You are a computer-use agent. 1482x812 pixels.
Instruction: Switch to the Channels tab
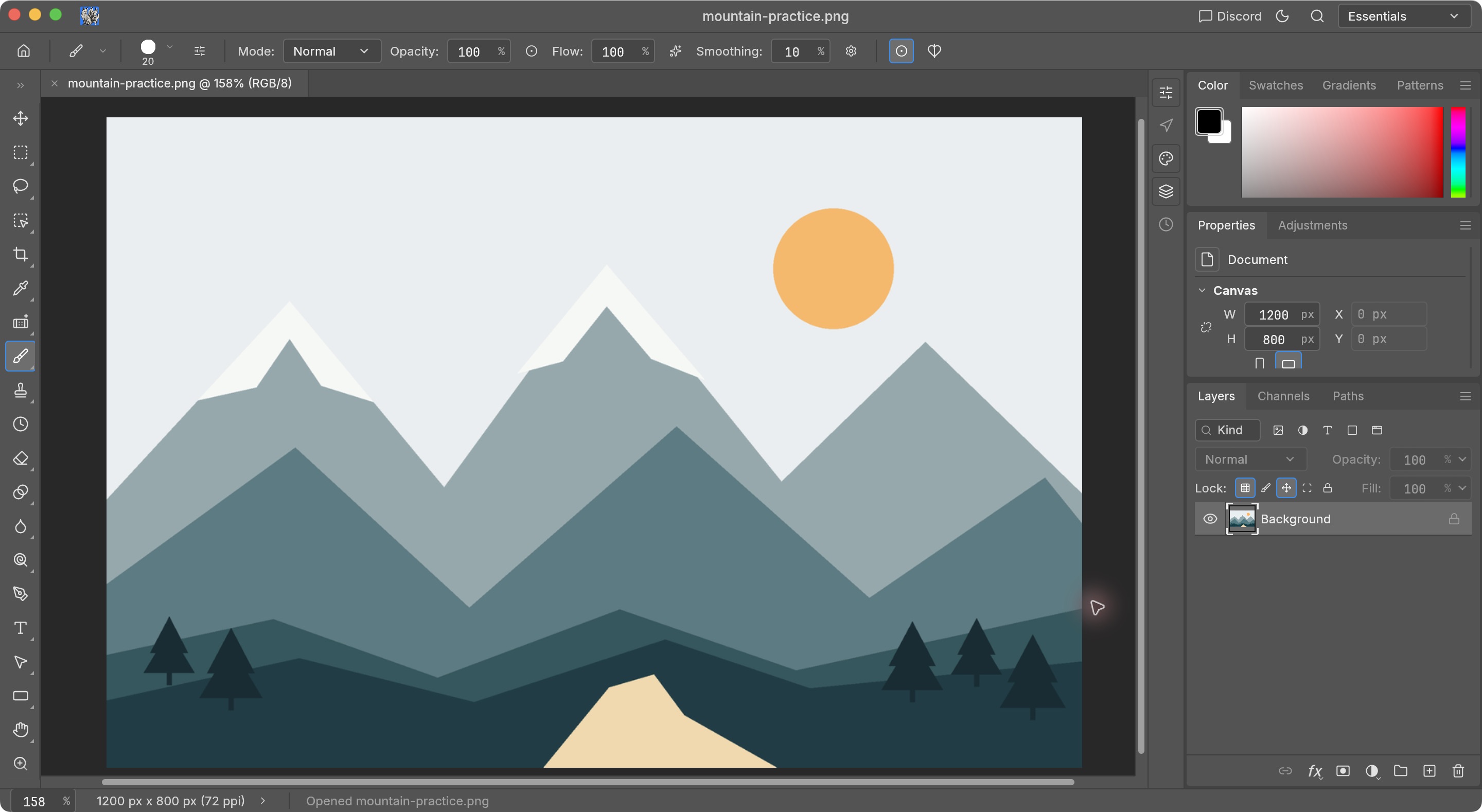pos(1283,396)
